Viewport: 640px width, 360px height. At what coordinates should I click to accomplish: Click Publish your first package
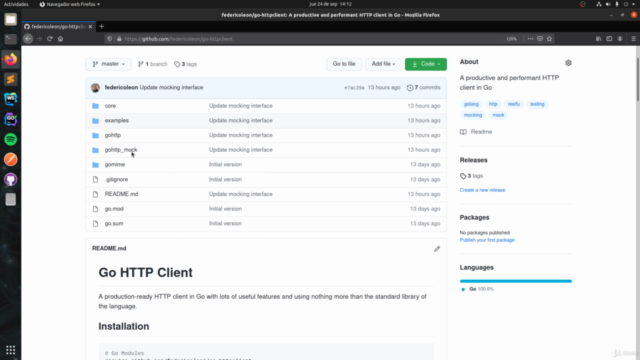click(487, 240)
